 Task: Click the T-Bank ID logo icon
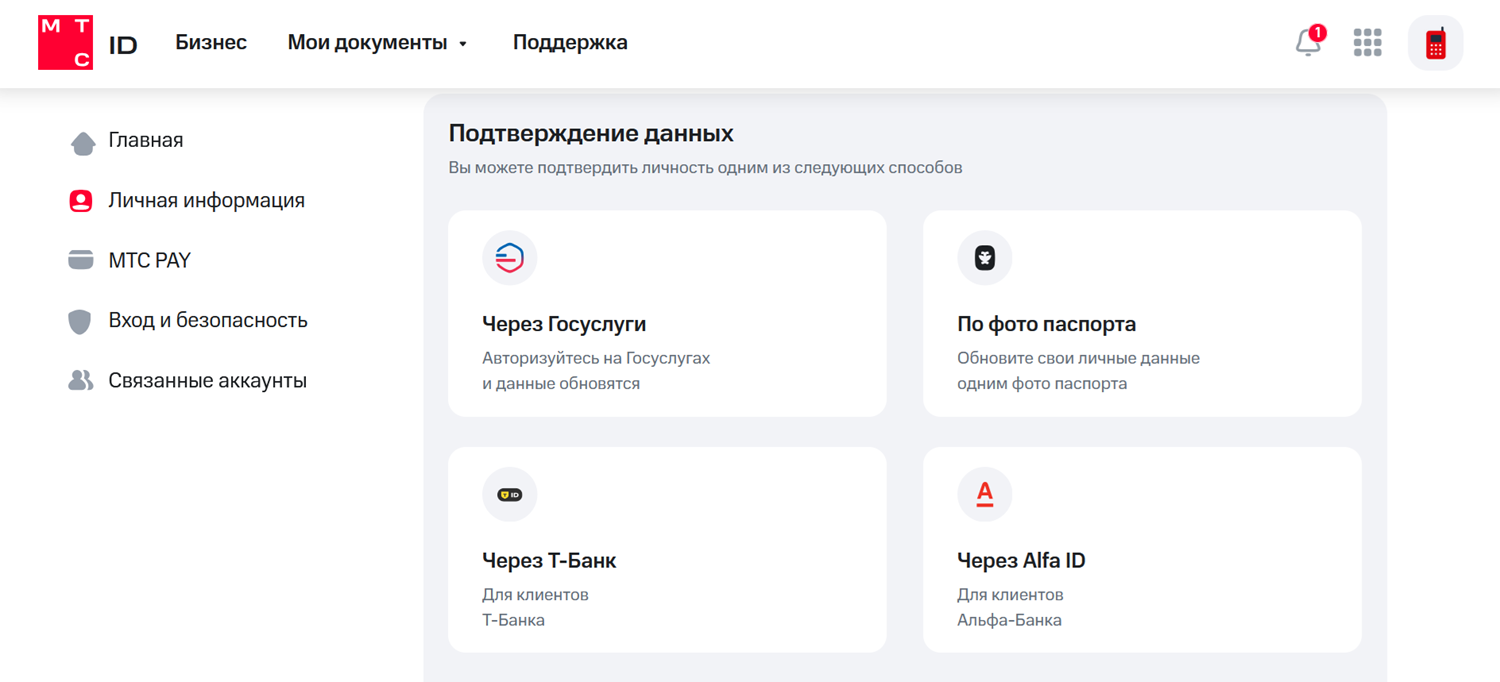[510, 494]
